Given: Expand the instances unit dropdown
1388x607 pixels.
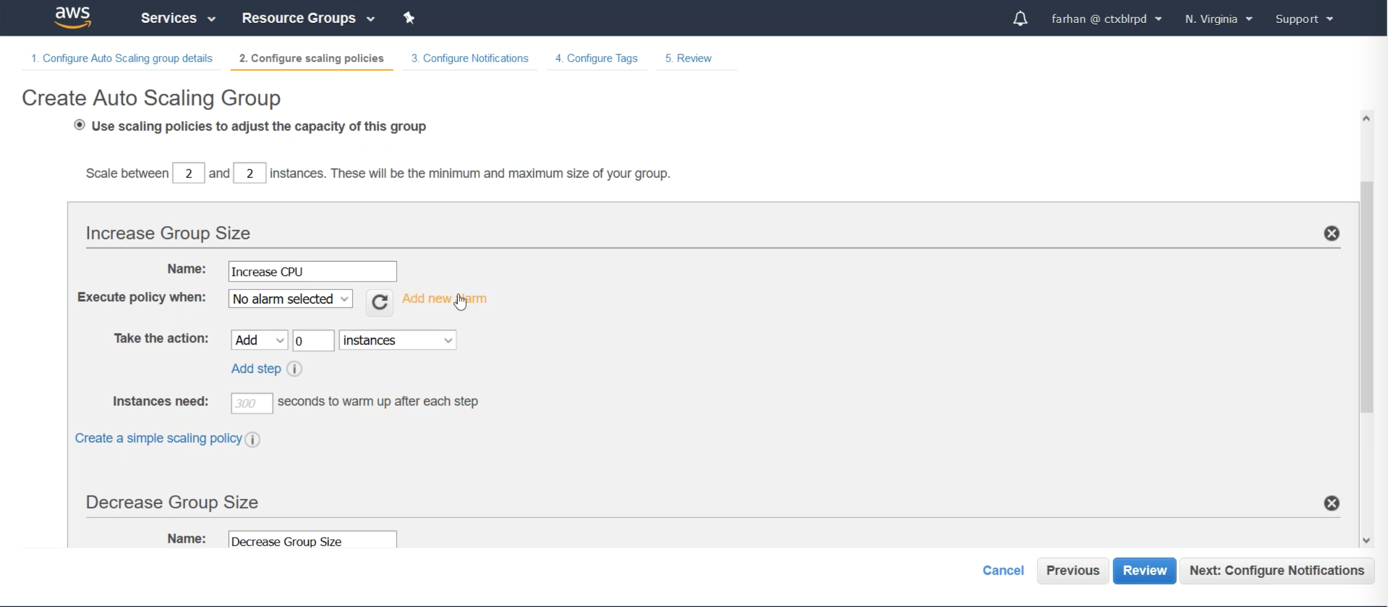Looking at the screenshot, I should click(x=397, y=340).
